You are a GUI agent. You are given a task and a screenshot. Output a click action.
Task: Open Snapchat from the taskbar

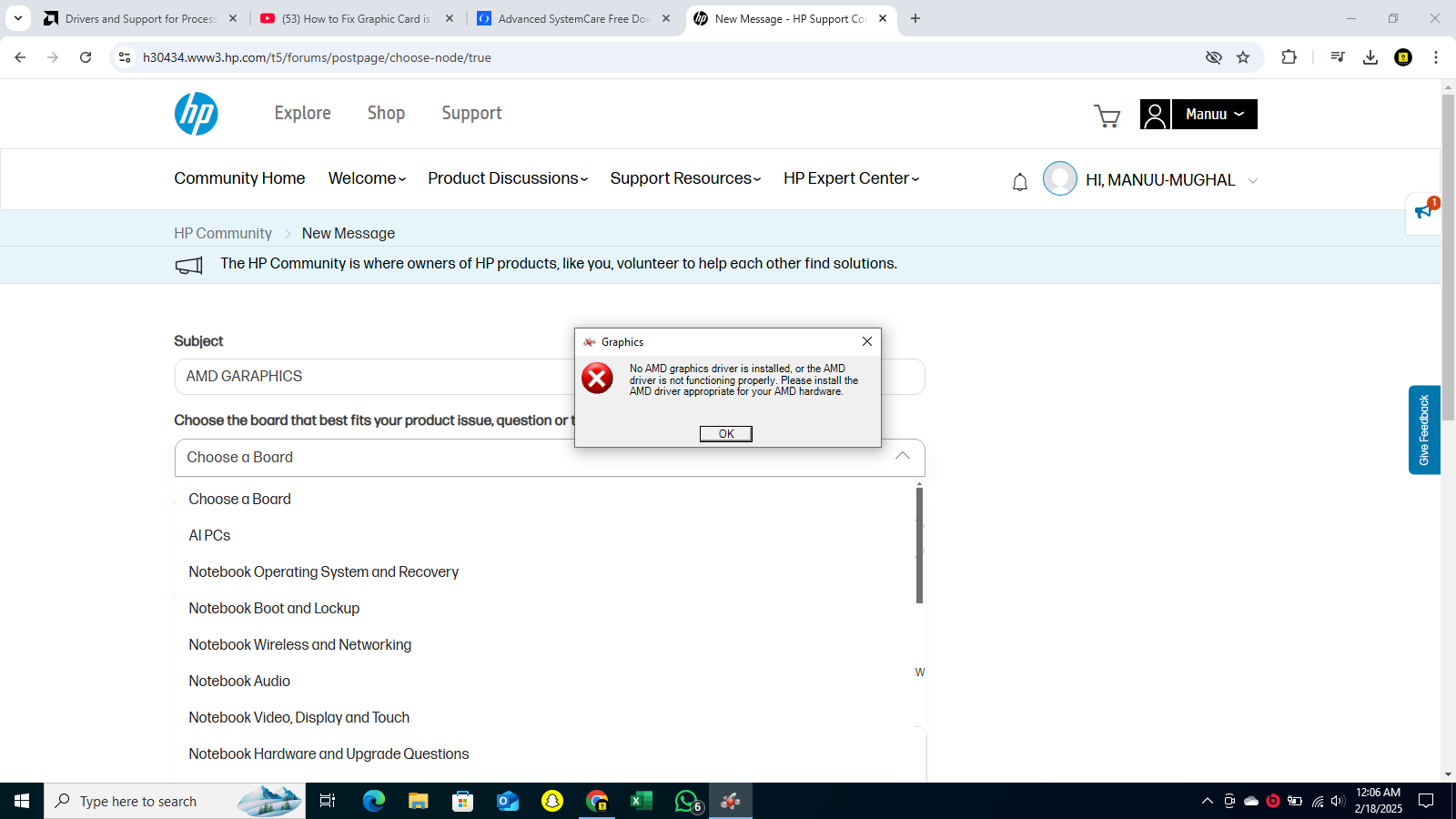point(552,801)
